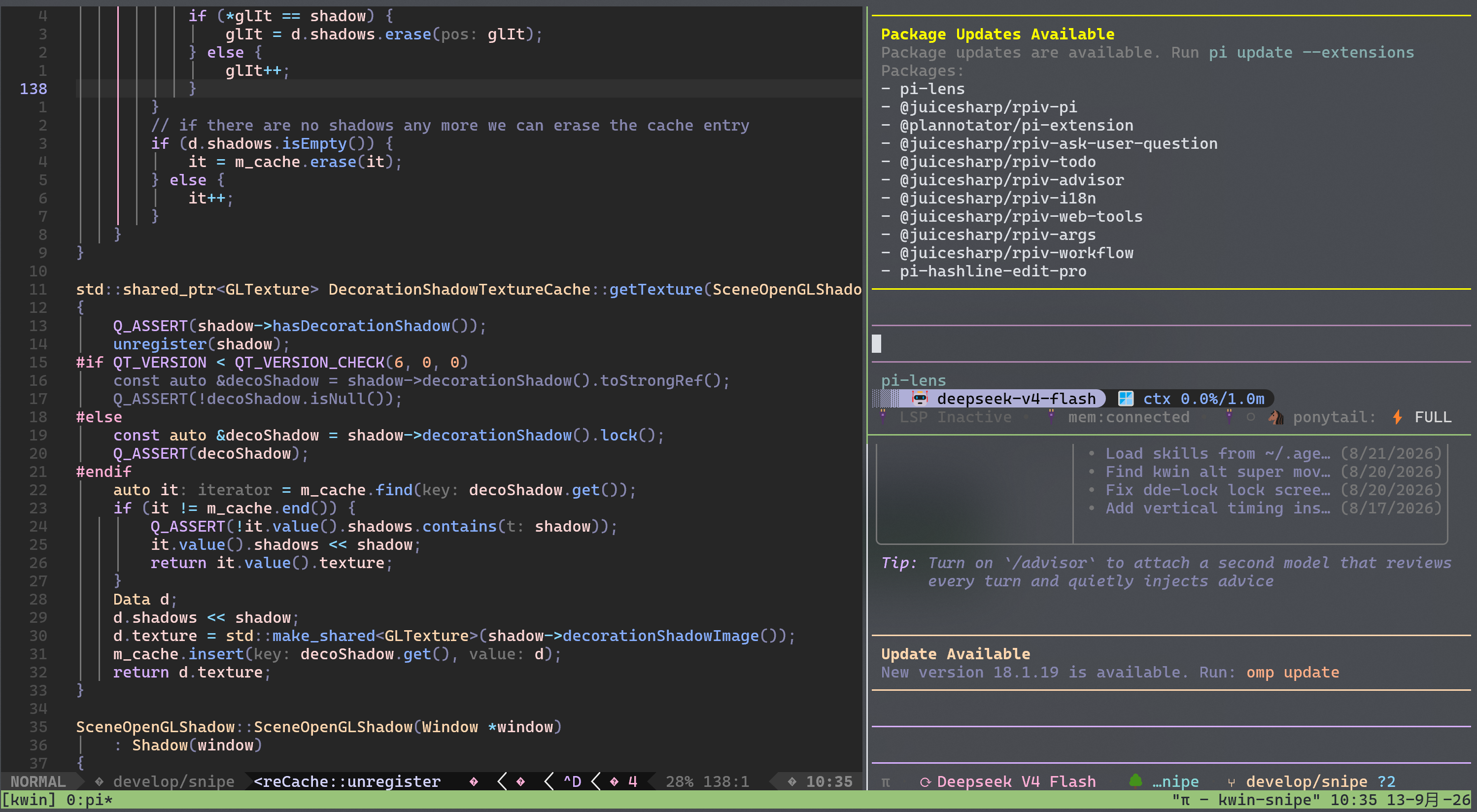Click the @juicesharp/rpiv-i18n package entry
The height and width of the screenshot is (812, 1477).
pos(997,199)
